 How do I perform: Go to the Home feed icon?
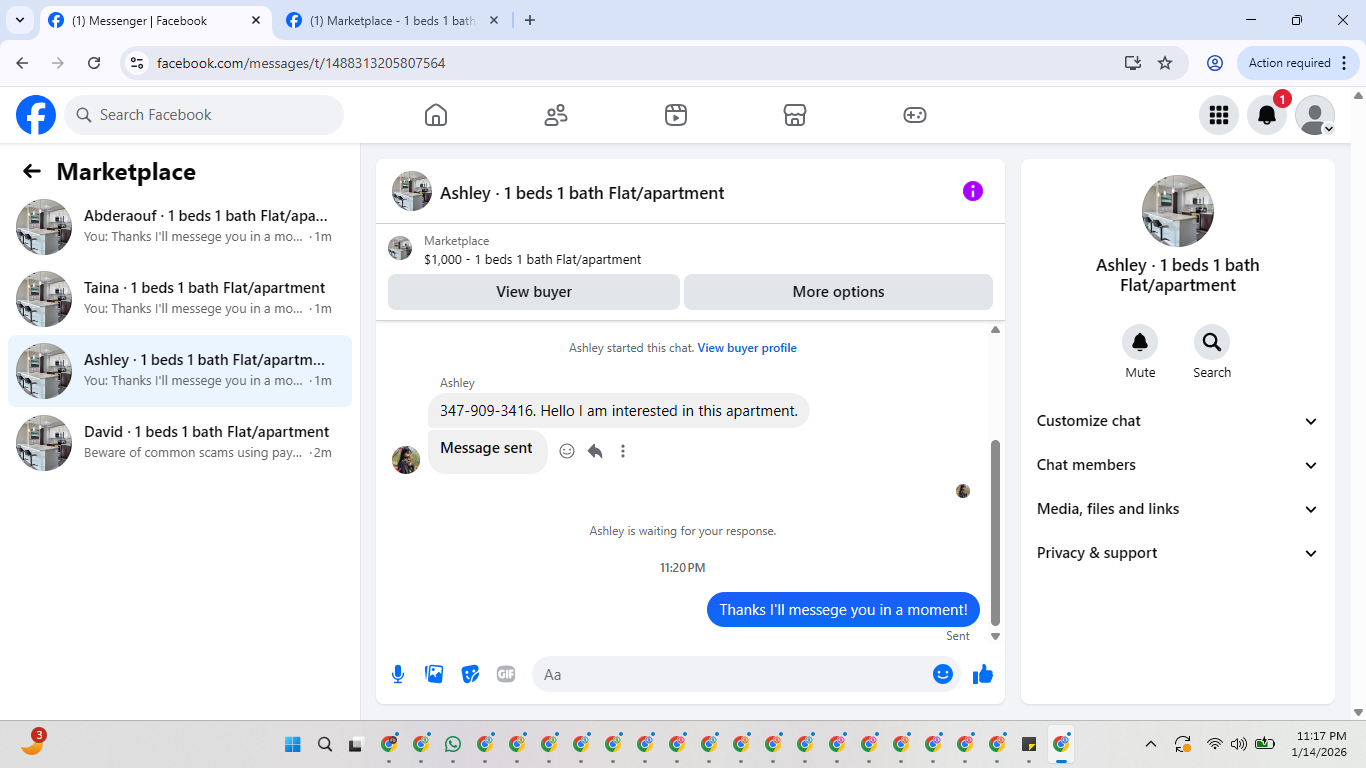[436, 115]
